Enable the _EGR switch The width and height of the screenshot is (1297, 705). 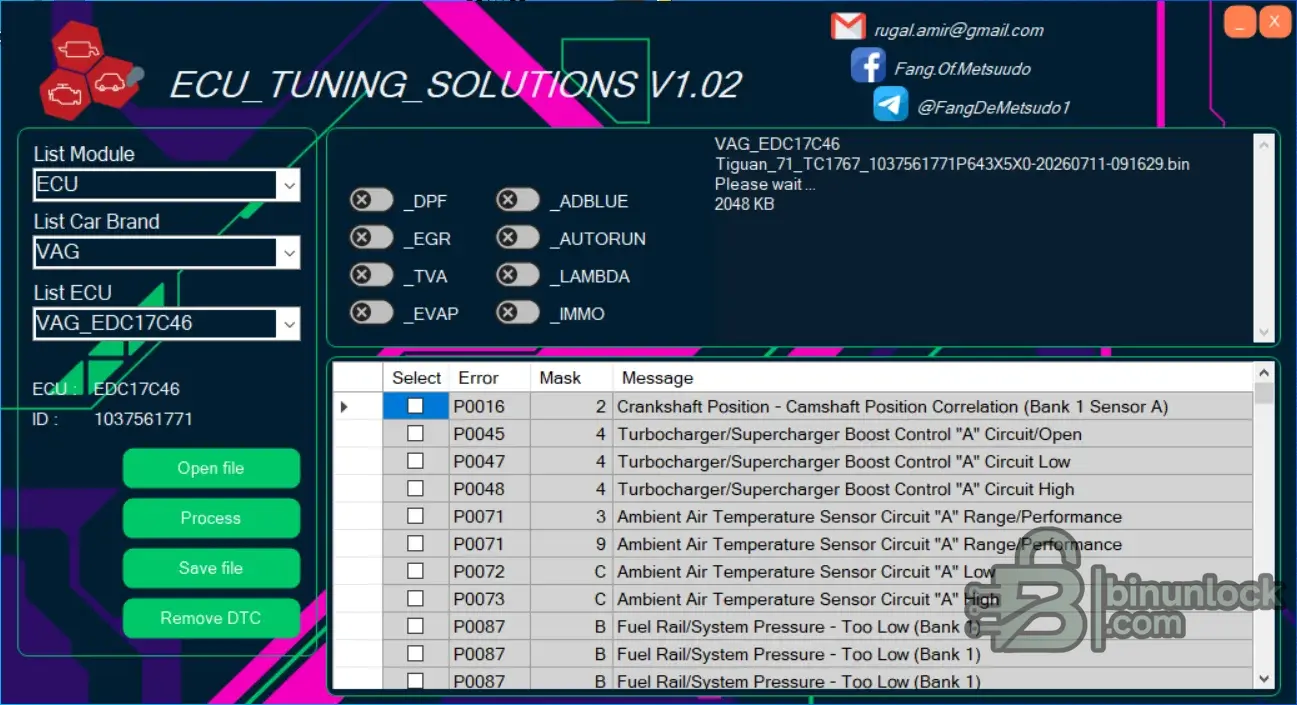click(372, 238)
